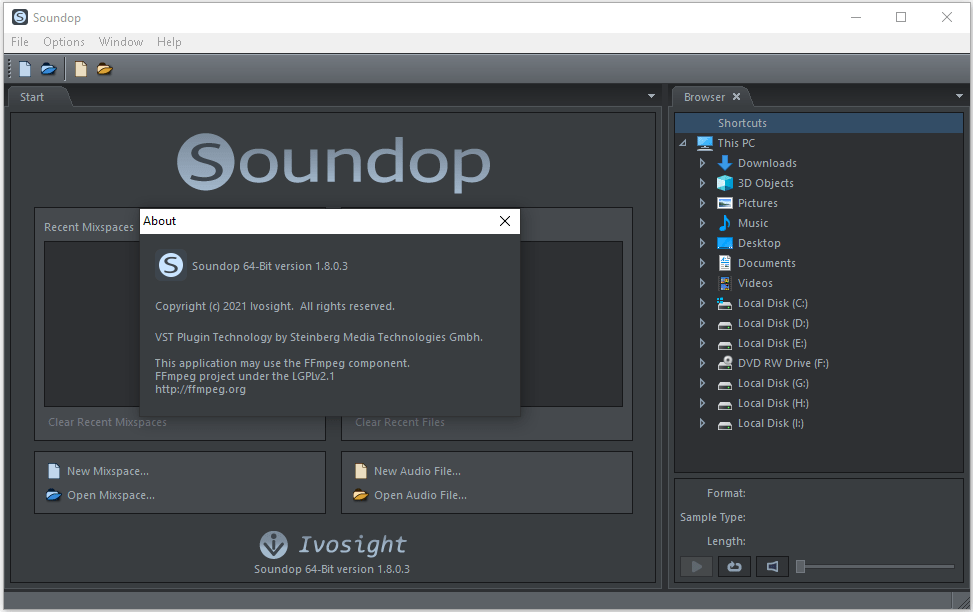This screenshot has height=612, width=973.
Task: Expand Local Disk (D:) node
Action: coord(702,323)
